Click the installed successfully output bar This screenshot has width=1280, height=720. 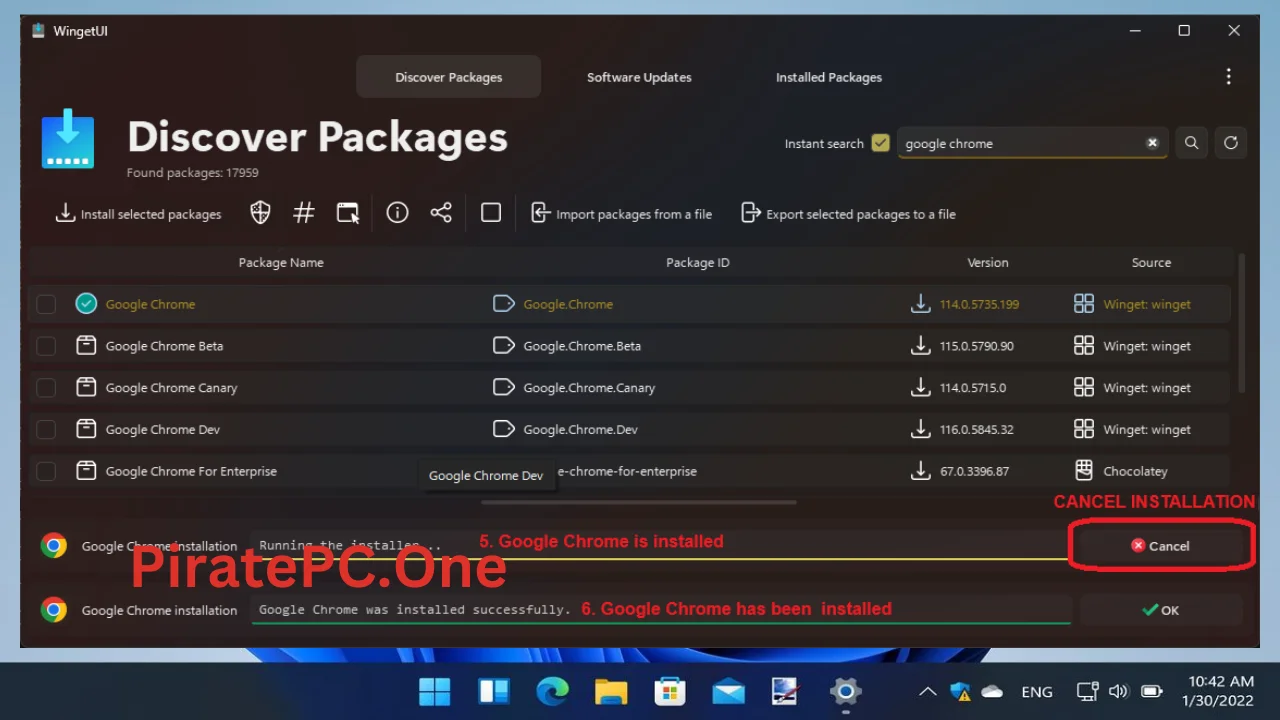point(661,609)
